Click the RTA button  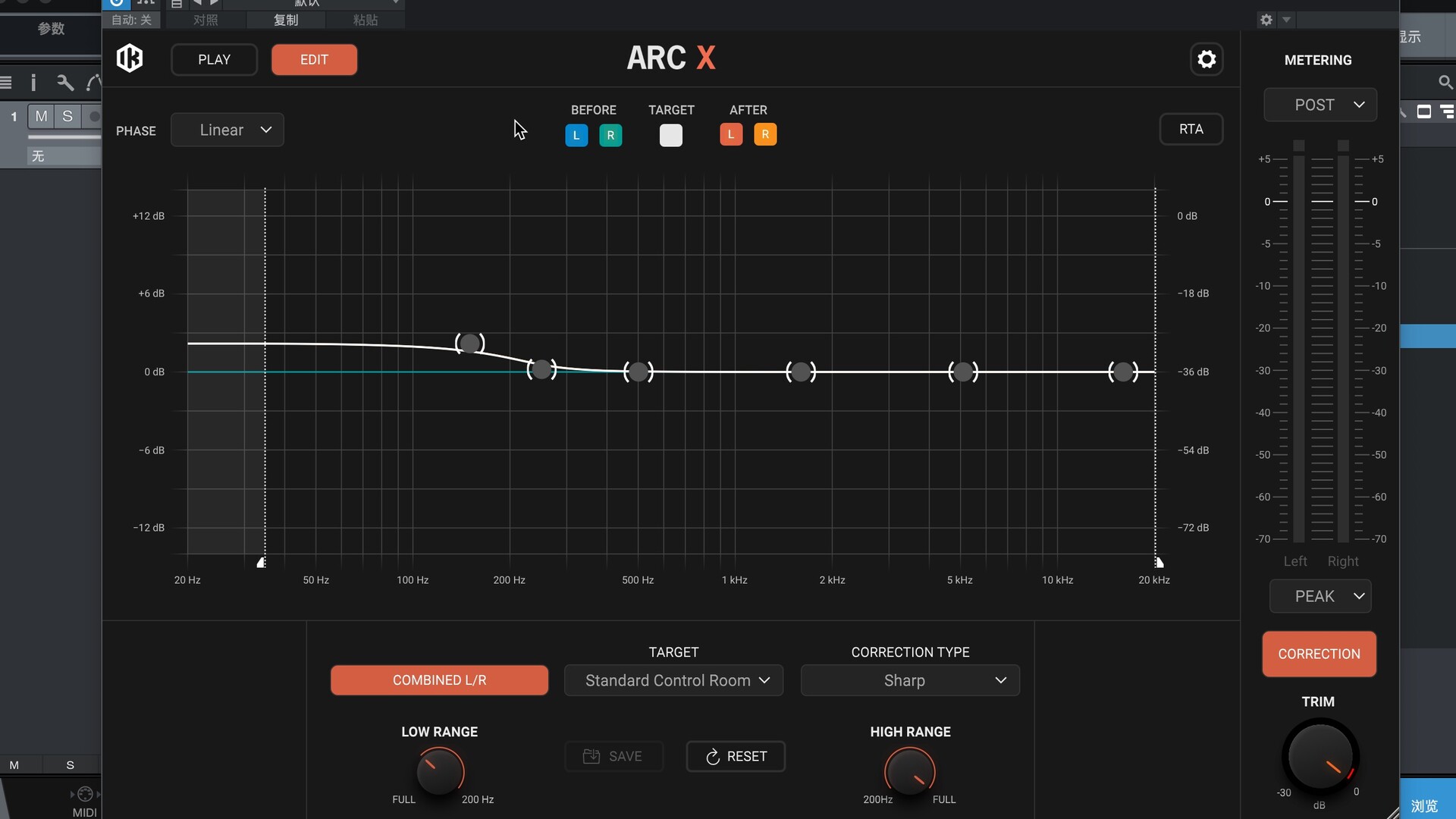[x=1191, y=129]
